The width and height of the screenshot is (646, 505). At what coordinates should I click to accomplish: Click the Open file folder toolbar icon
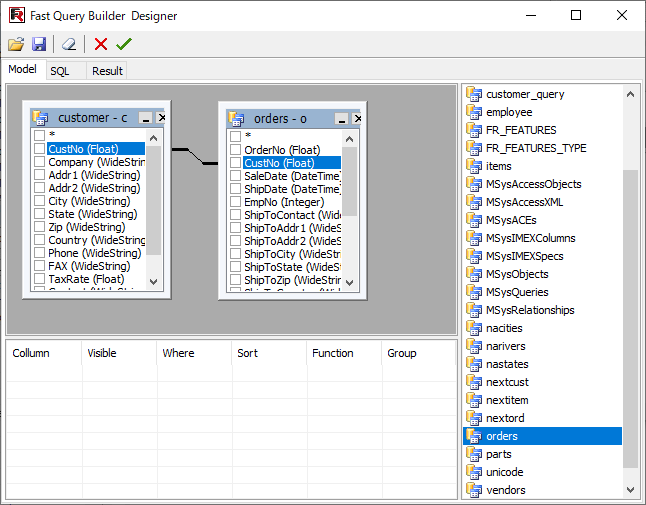click(16, 44)
